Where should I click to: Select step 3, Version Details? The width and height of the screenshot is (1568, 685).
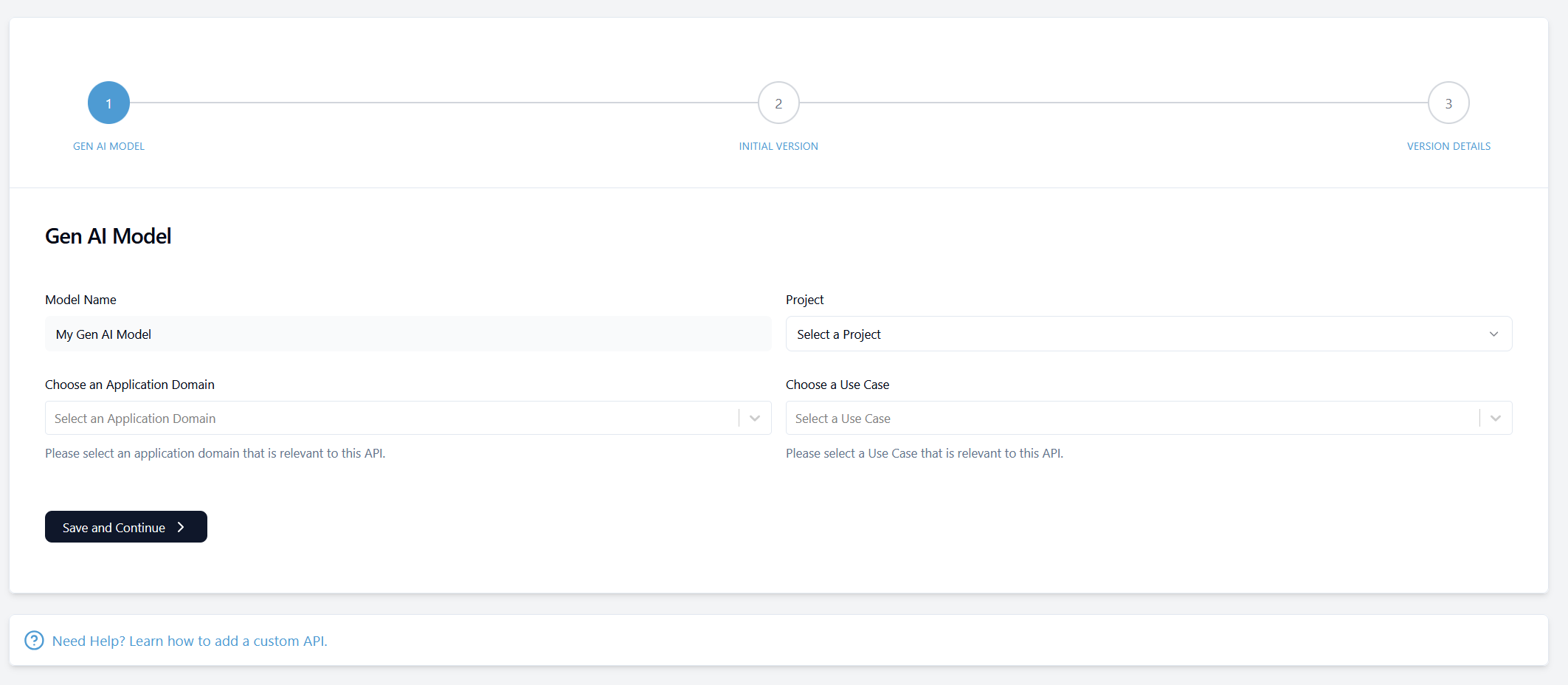tap(1448, 103)
